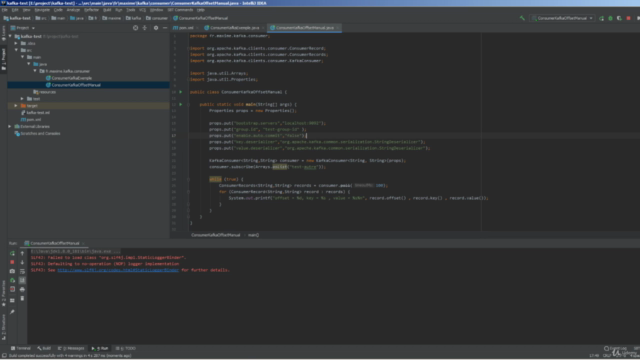Click the layout icon in the Run panel sidebar
This screenshot has height=360, width=640.
tap(12, 300)
